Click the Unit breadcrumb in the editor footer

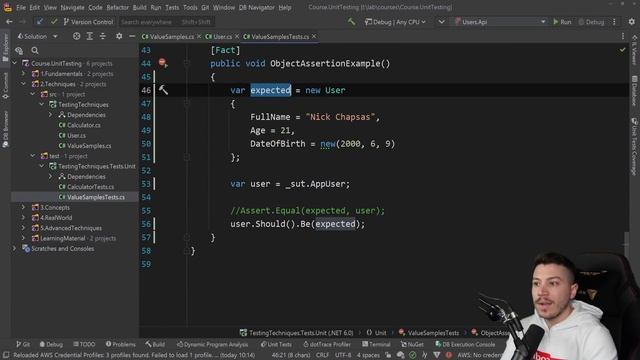click(x=376, y=333)
